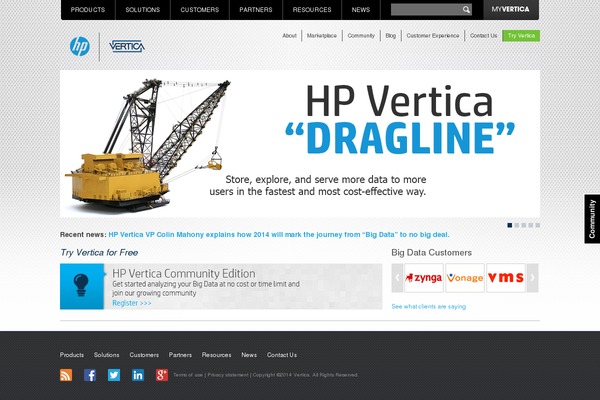Viewport: 600px width, 400px height.
Task: Select the third carousel slide dot
Action: point(523,225)
